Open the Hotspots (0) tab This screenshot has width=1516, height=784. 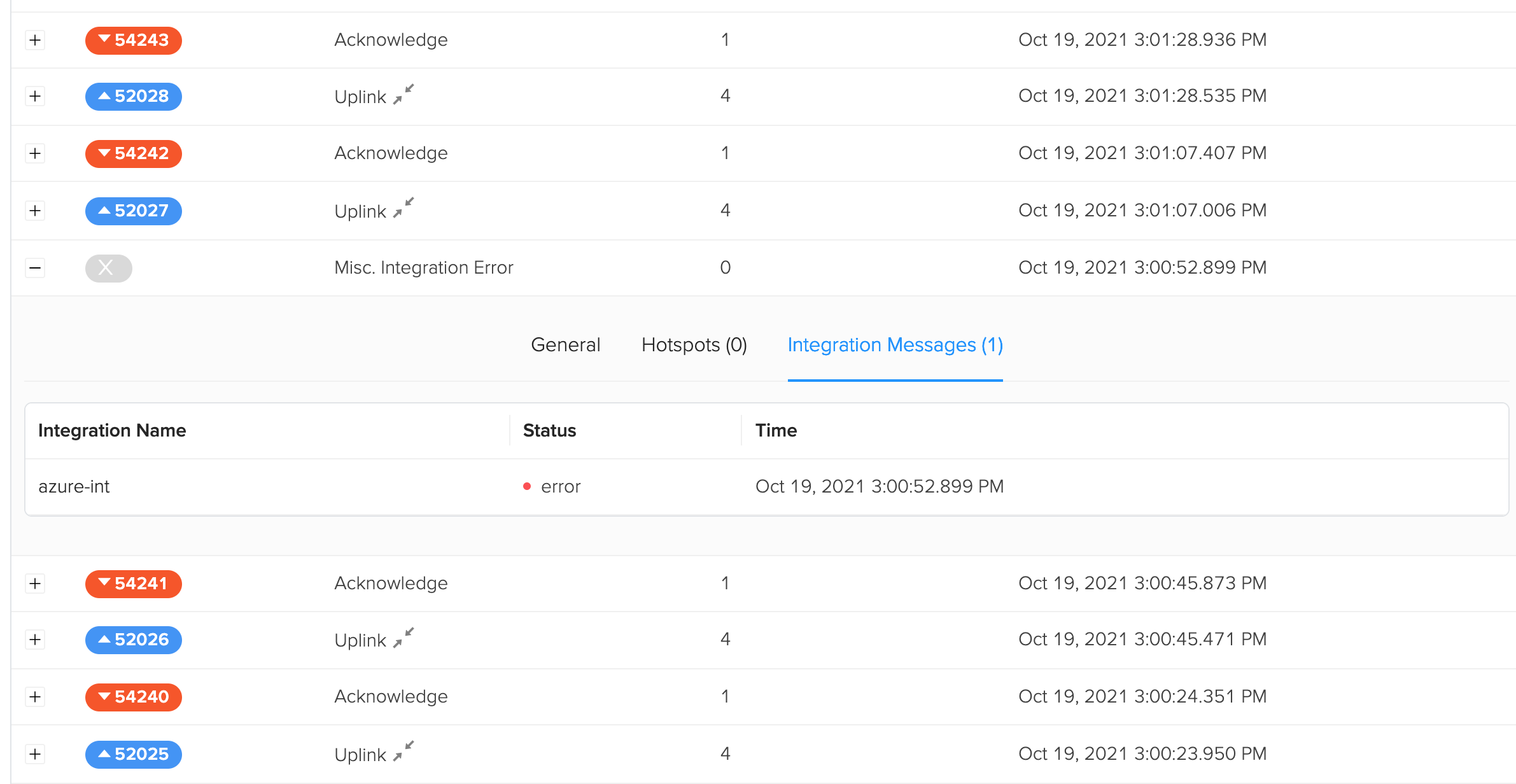[x=694, y=344]
